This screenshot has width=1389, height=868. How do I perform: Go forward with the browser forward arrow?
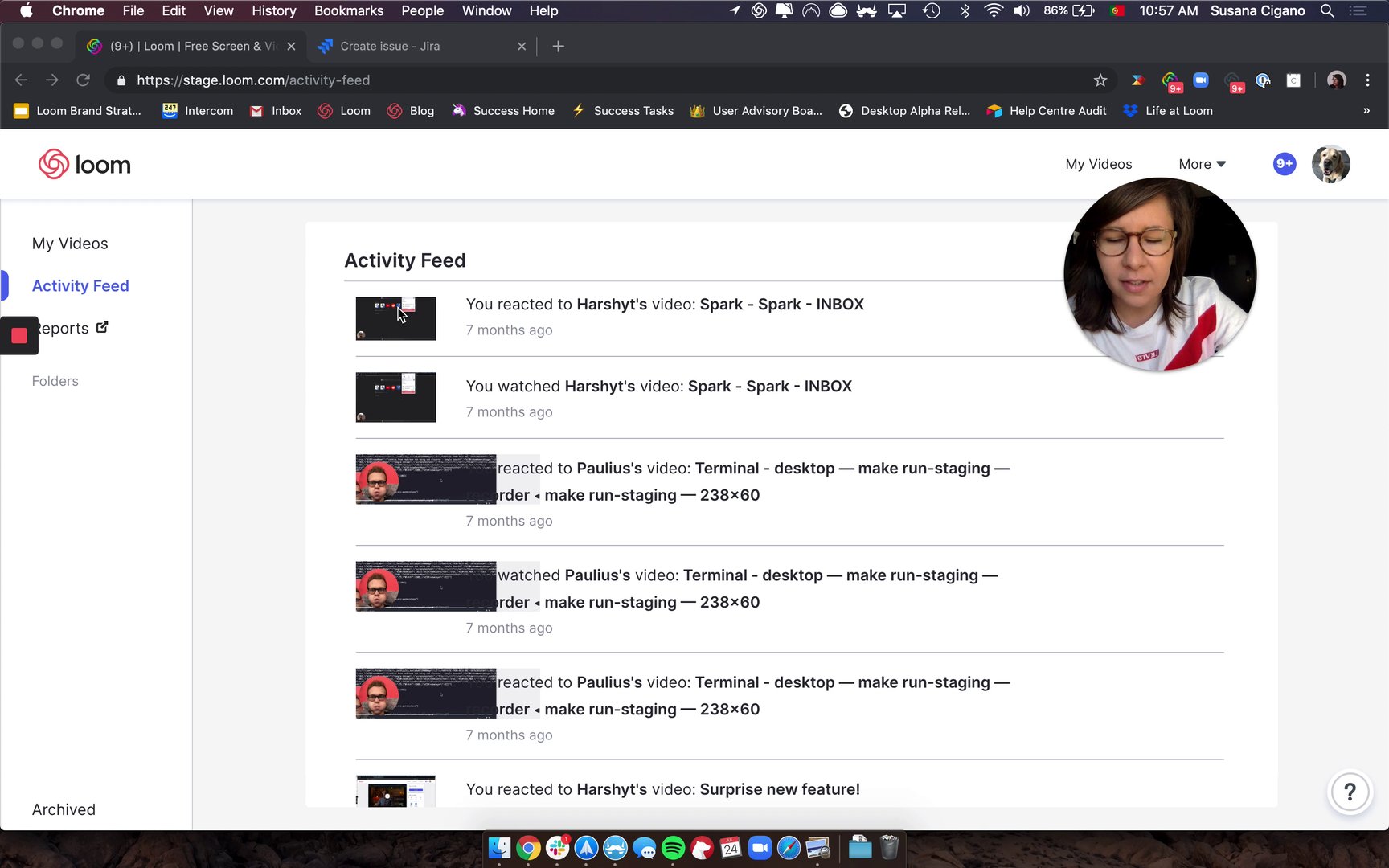pos(52,80)
